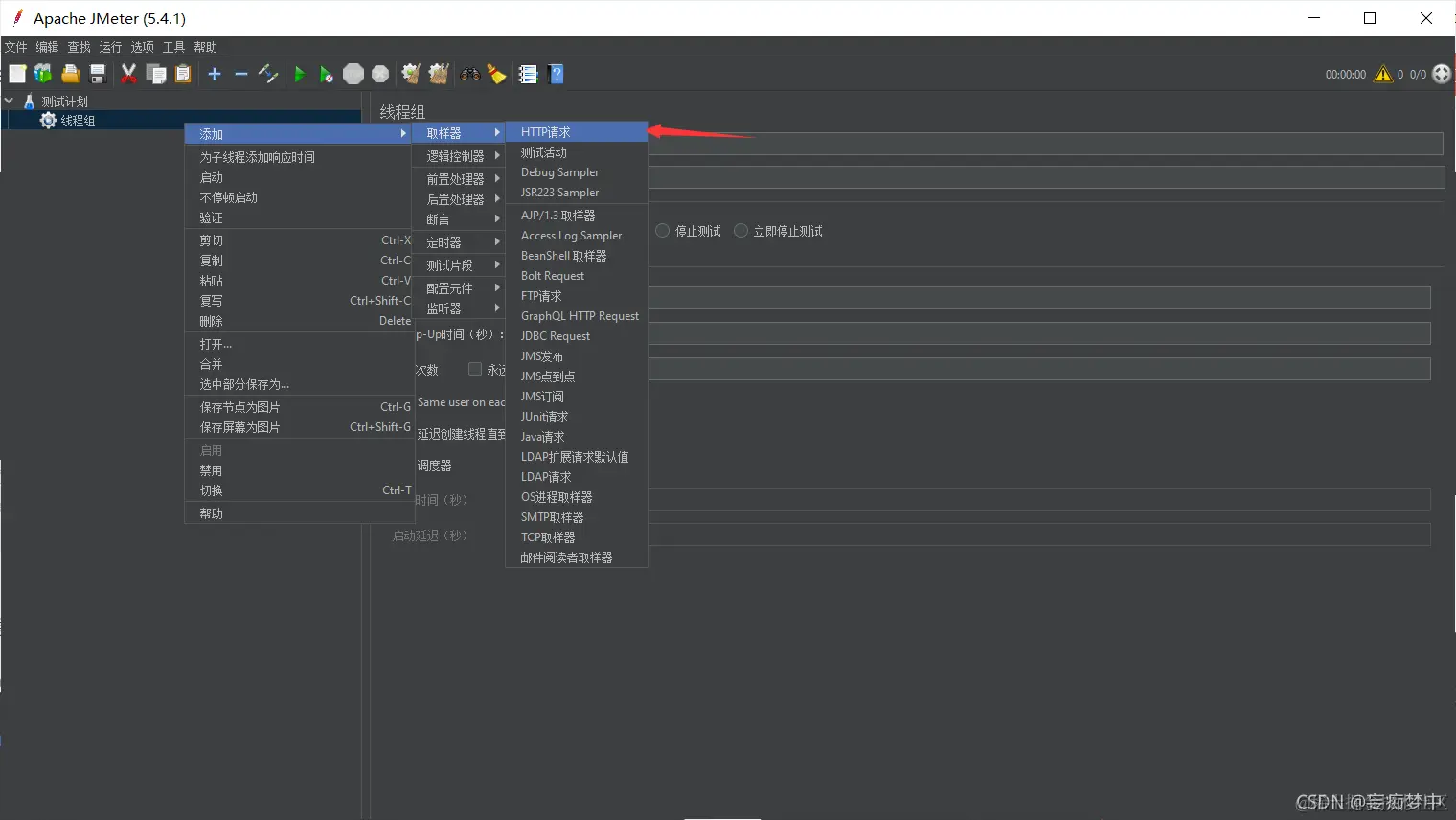Screen dimensions: 1456x820
Task: Choose TCP取样器 entry
Action: click(577, 537)
